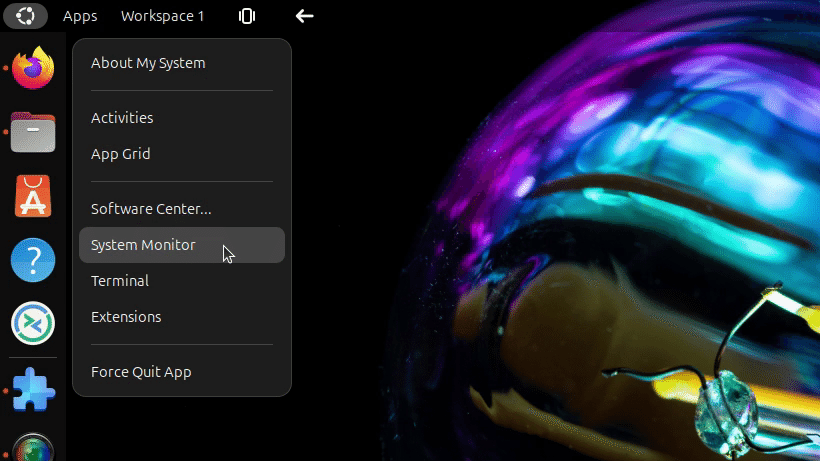This screenshot has width=820, height=461.
Task: Open the Extensions puzzle piece dock icon
Action: click(x=33, y=390)
